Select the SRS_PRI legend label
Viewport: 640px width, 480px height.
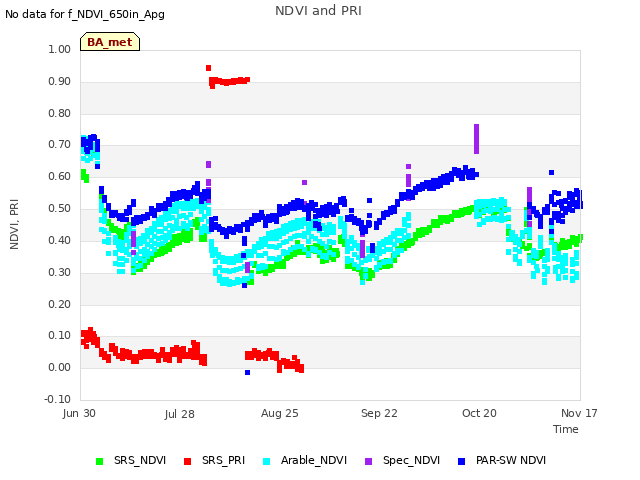pos(223,460)
